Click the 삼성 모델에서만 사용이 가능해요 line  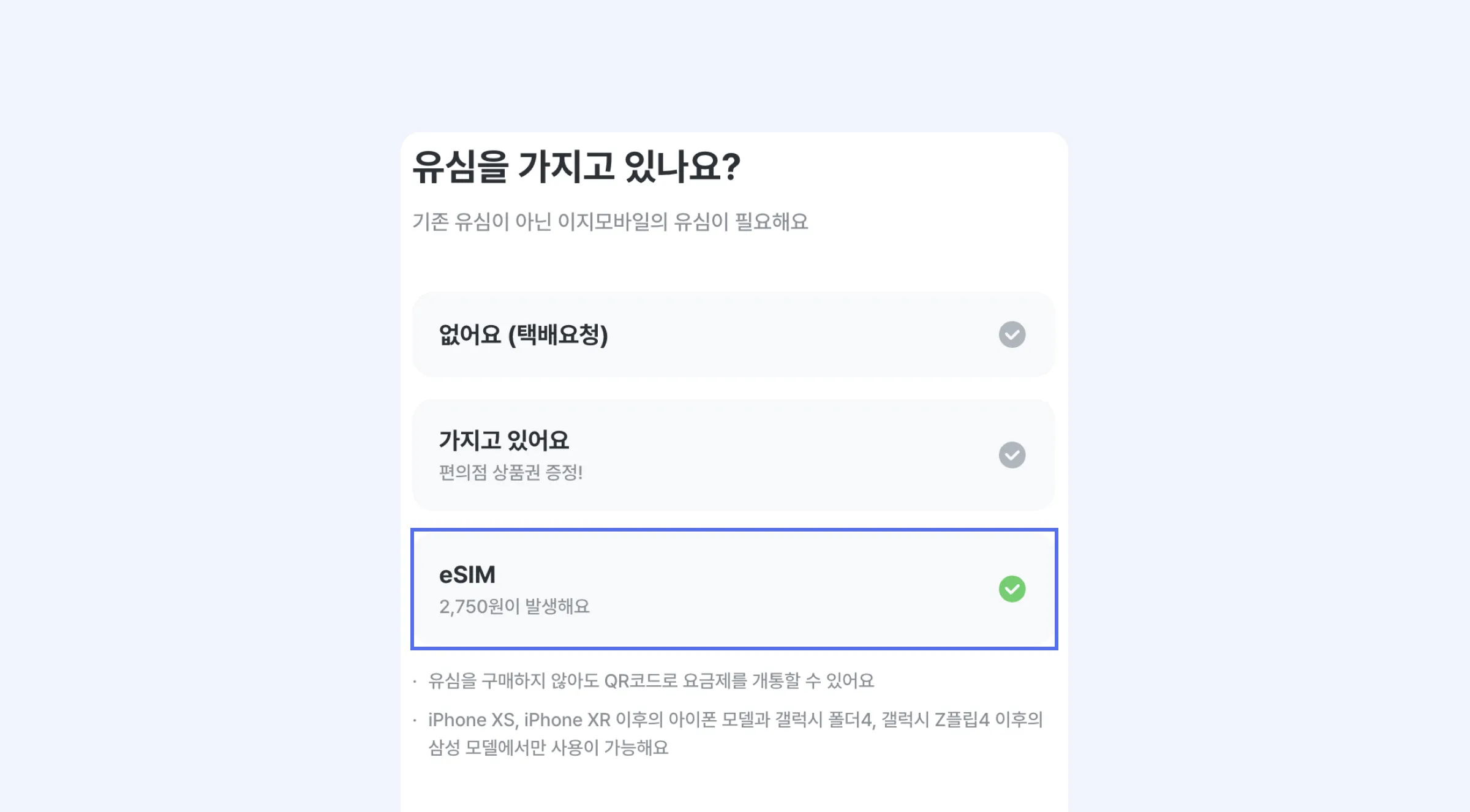point(548,748)
